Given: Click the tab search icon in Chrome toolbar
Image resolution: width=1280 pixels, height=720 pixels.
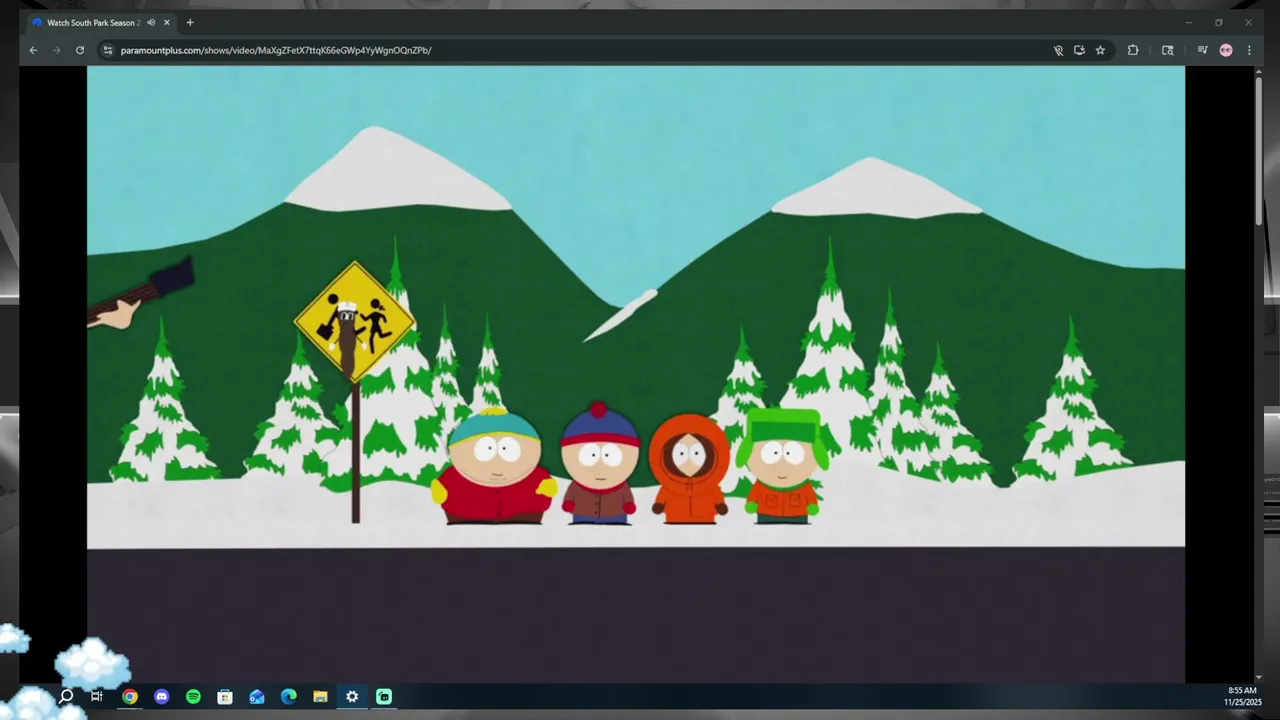Looking at the screenshot, I should click(1167, 50).
